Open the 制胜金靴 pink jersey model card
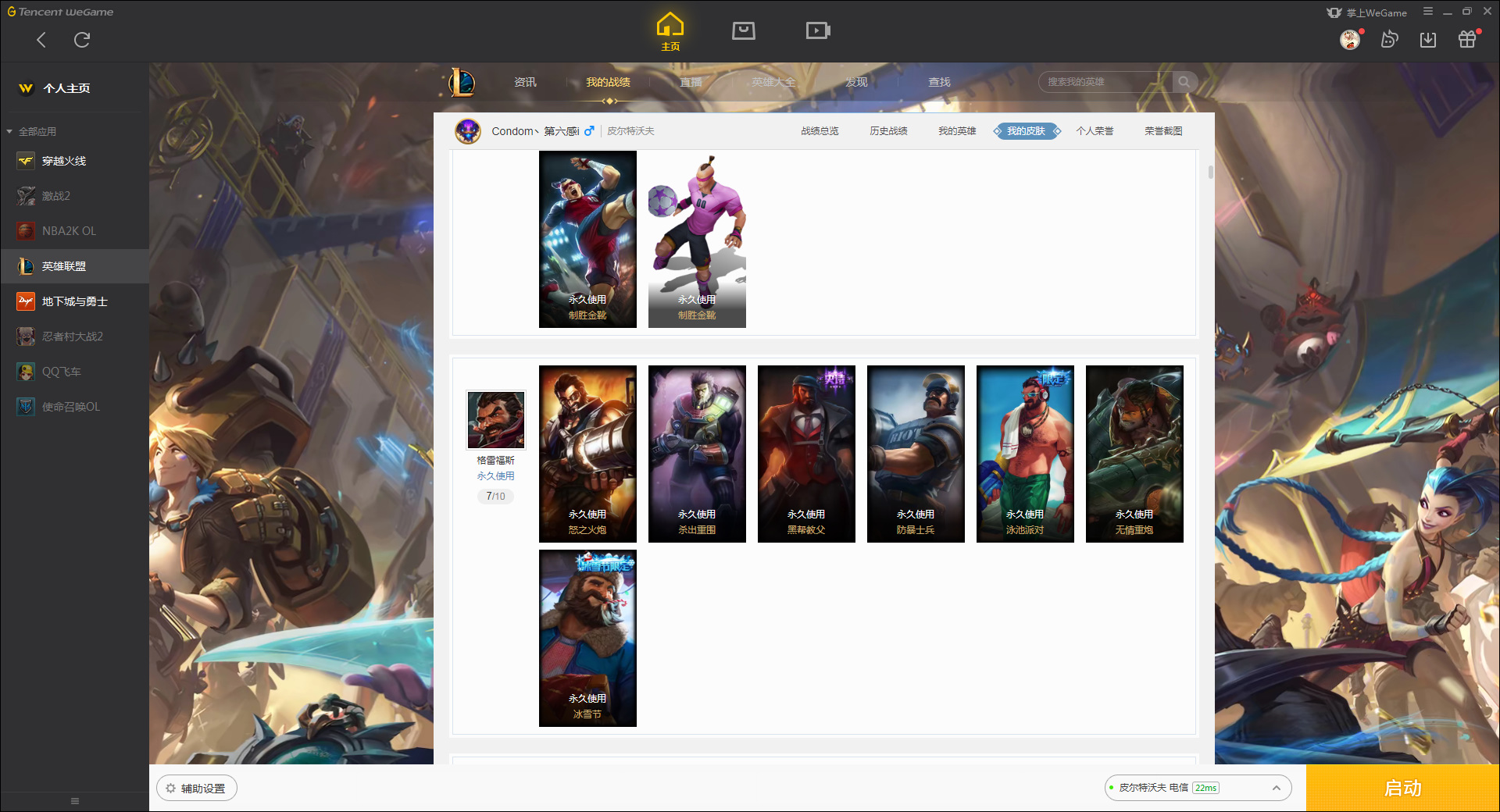This screenshot has height=812, width=1500. pos(697,239)
